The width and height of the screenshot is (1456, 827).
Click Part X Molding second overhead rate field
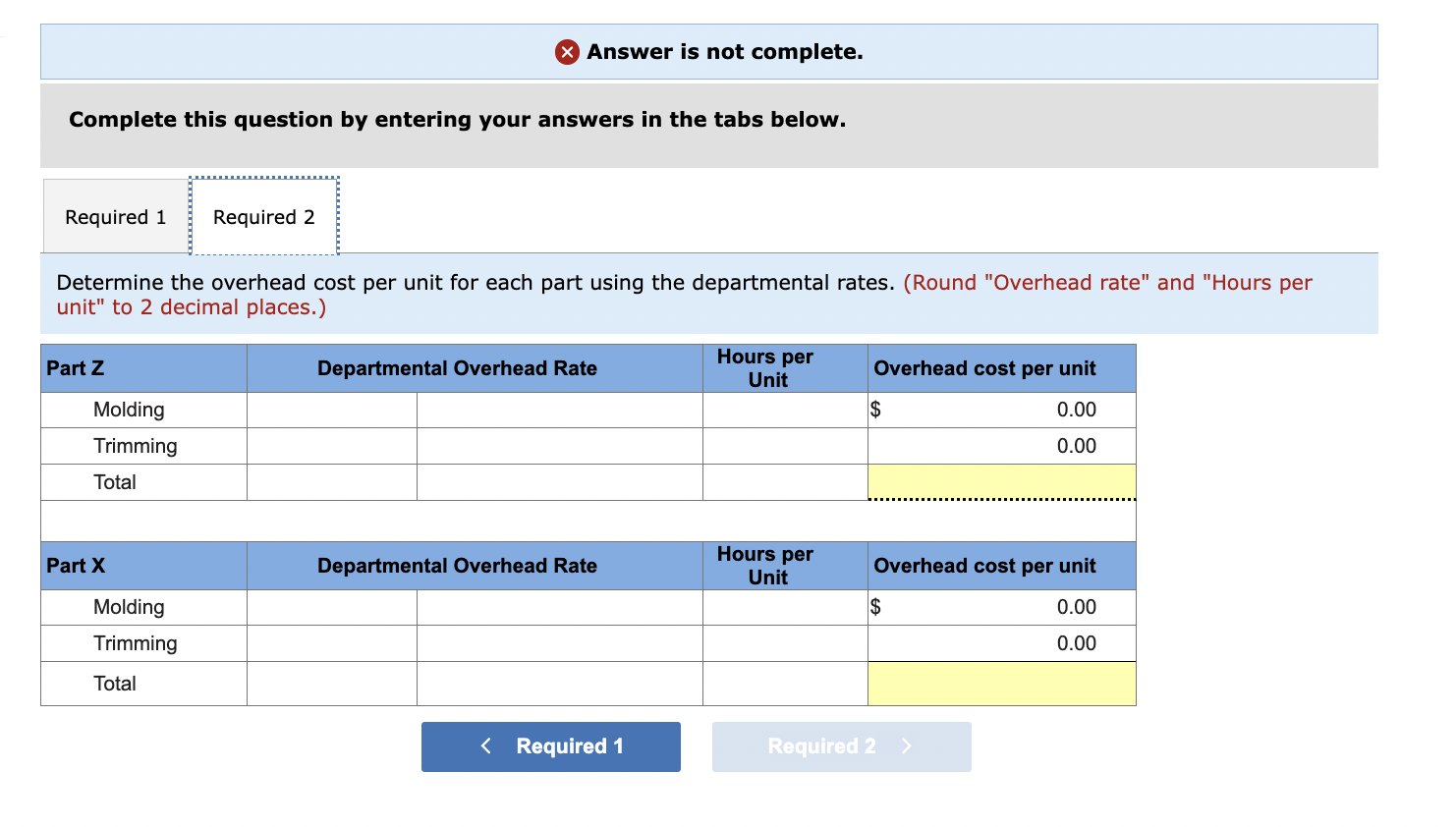[560, 608]
